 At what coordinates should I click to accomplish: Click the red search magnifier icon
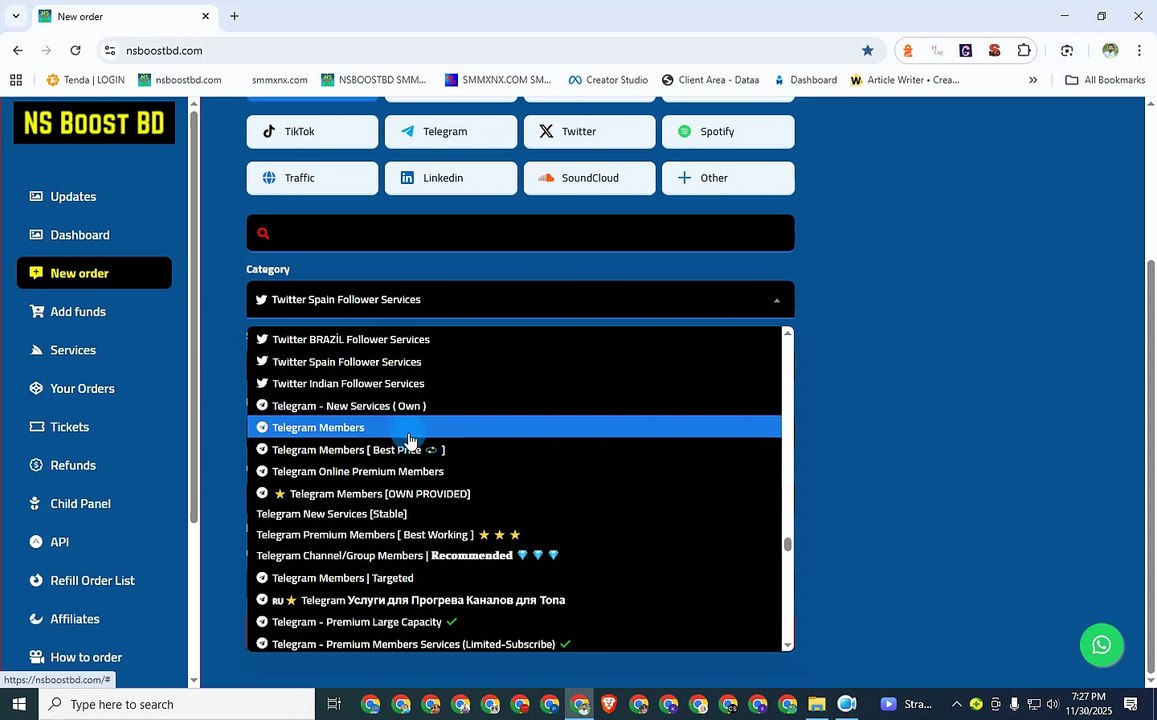263,233
